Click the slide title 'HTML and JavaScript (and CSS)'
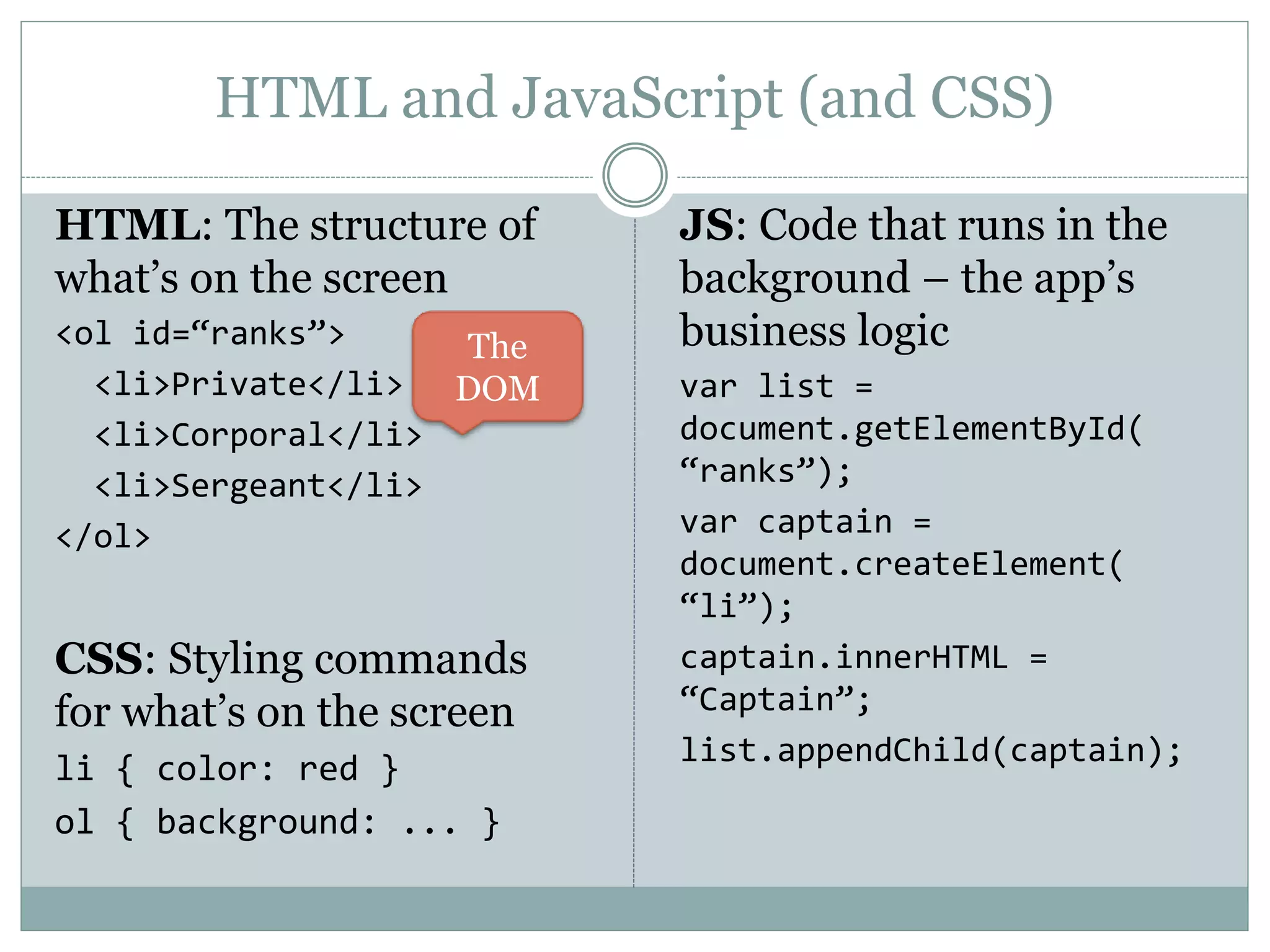Image resolution: width=1270 pixels, height=952 pixels. [634, 98]
